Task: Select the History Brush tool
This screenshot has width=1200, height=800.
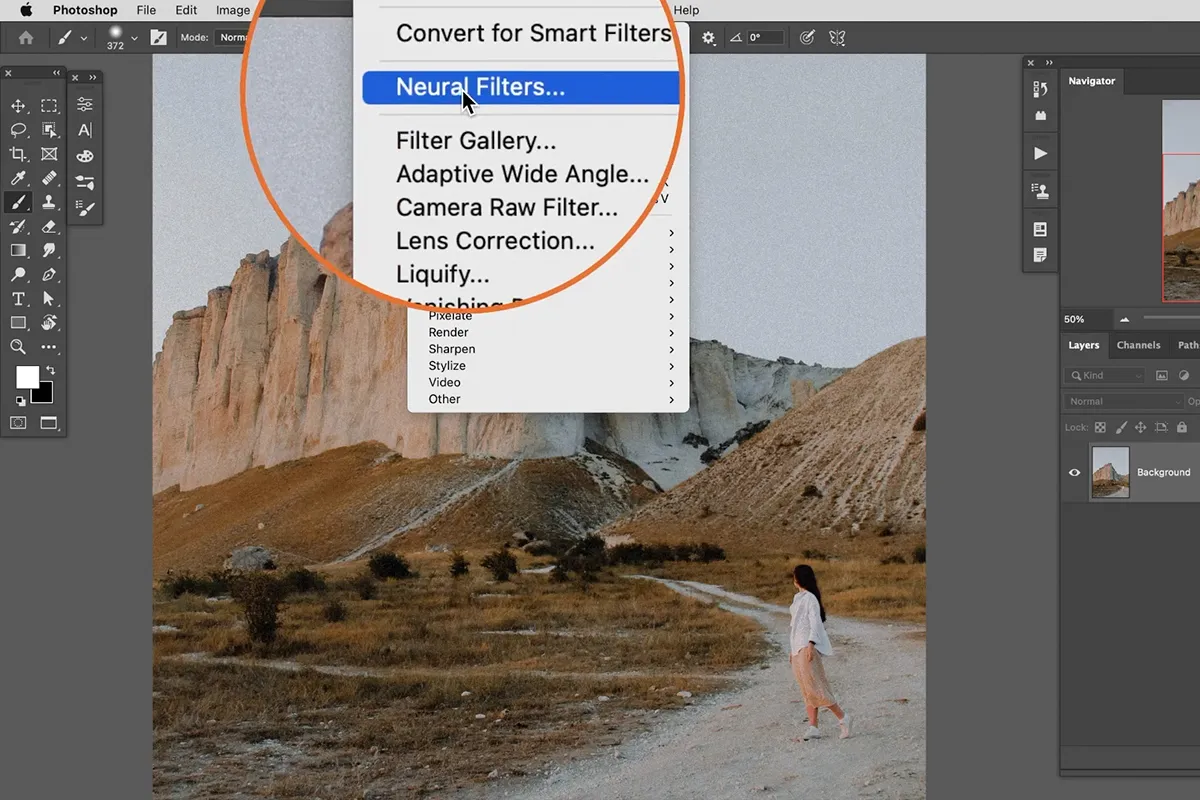Action: point(18,227)
